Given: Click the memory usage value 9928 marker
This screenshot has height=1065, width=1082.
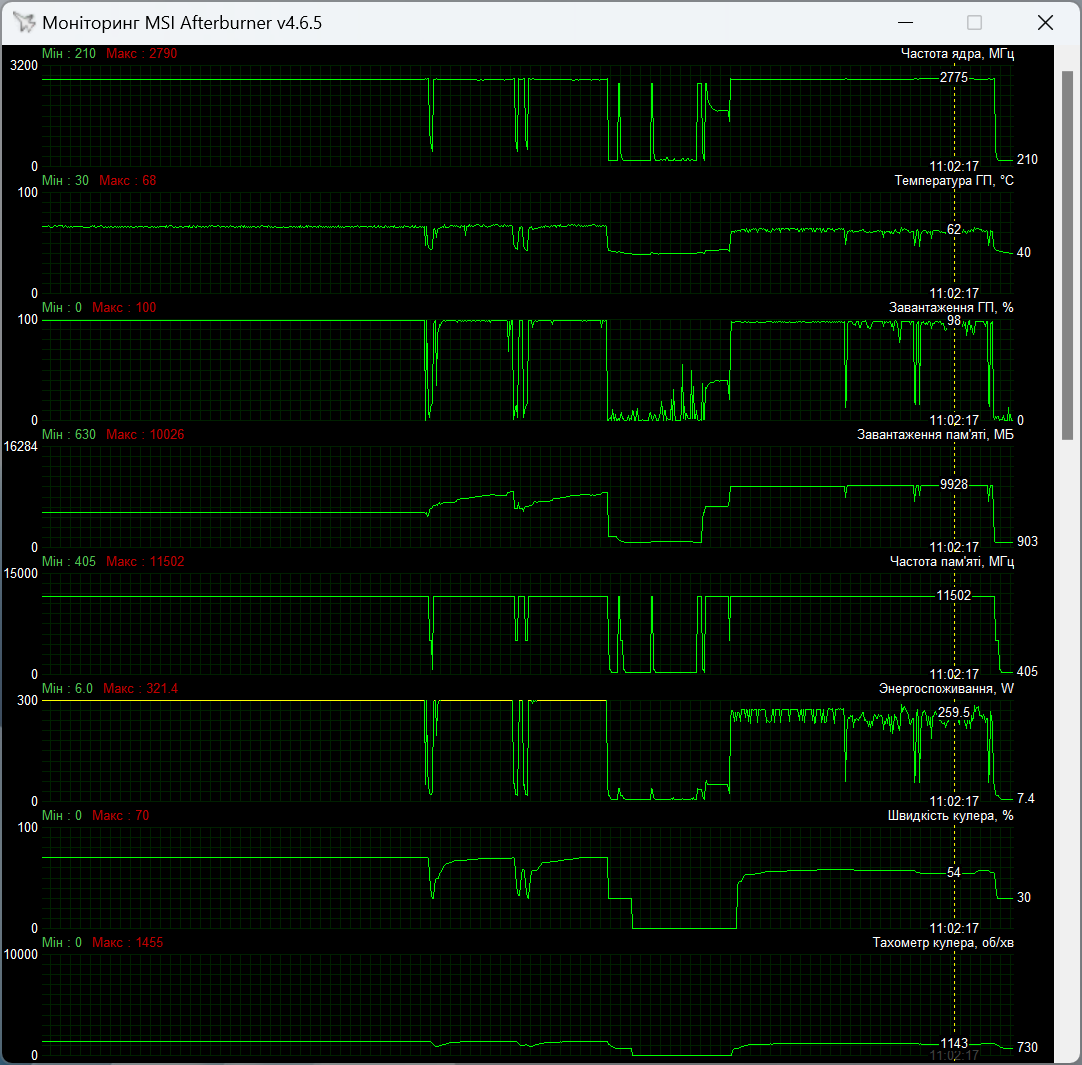Looking at the screenshot, I should [x=954, y=485].
